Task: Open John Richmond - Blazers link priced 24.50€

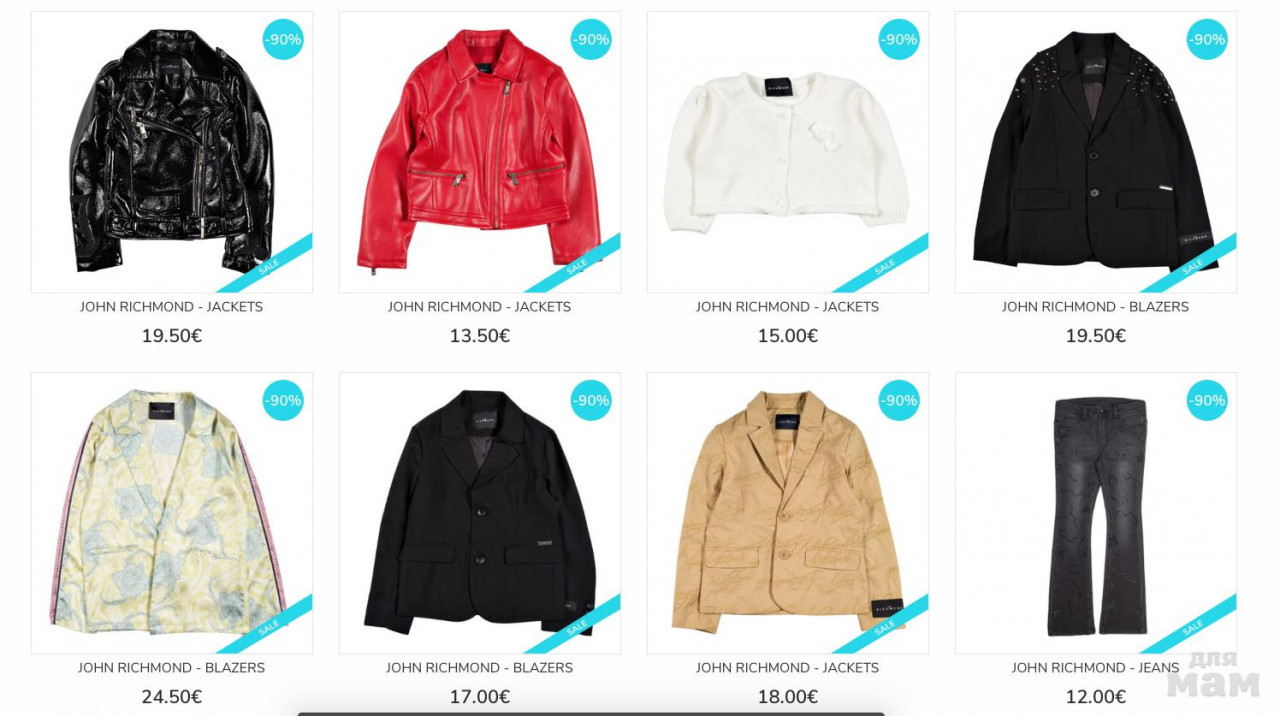Action: click(x=171, y=668)
